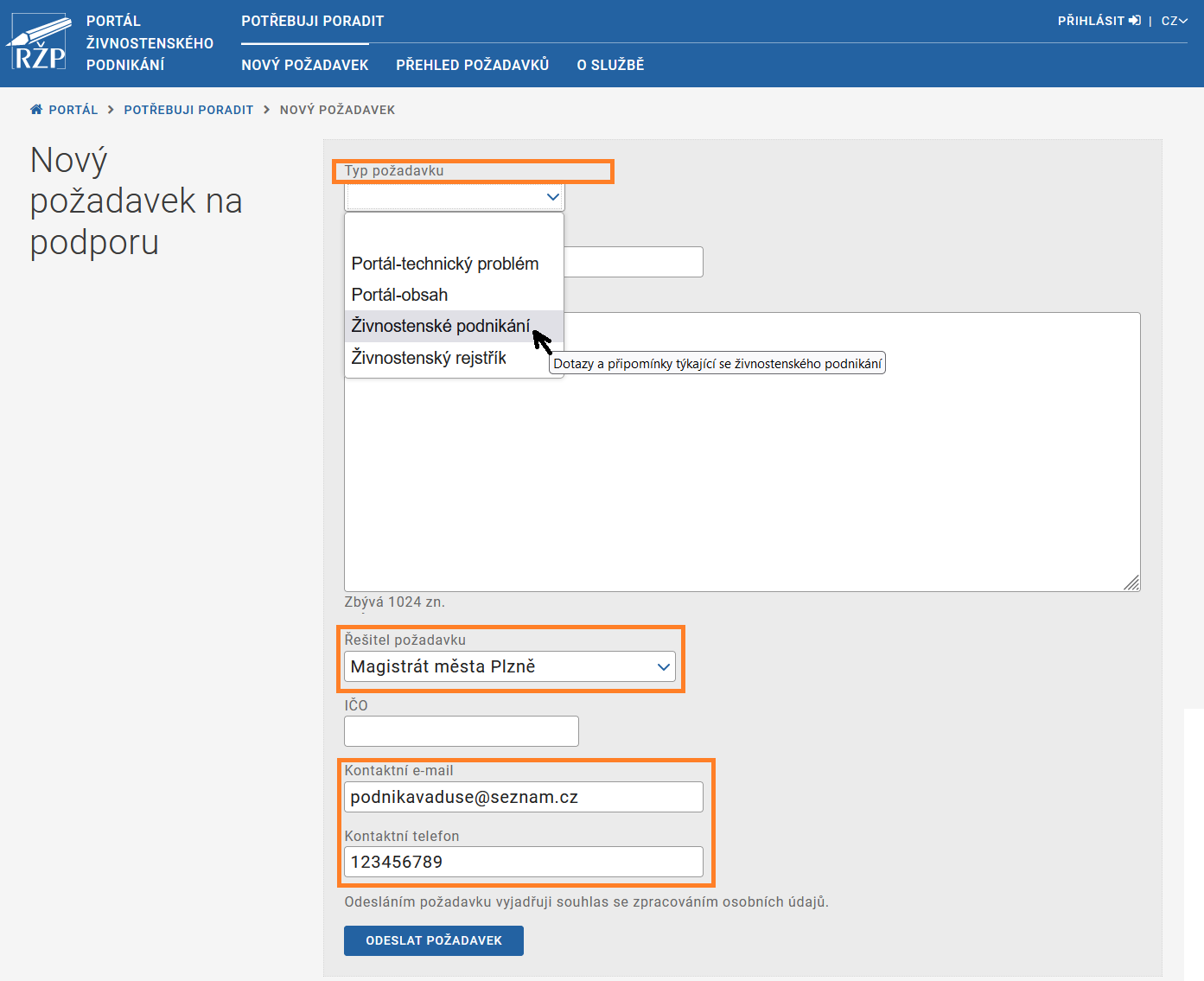
Task: Pick Živnostenský rejstřík option
Action: [x=429, y=358]
